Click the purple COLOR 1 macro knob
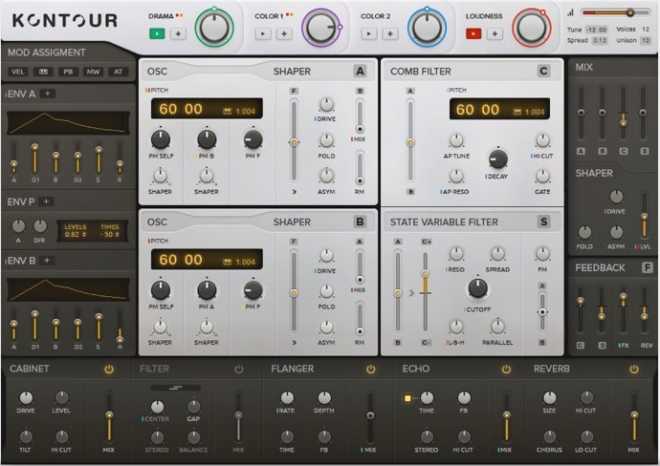This screenshot has height=466, width=660. [x=321, y=28]
